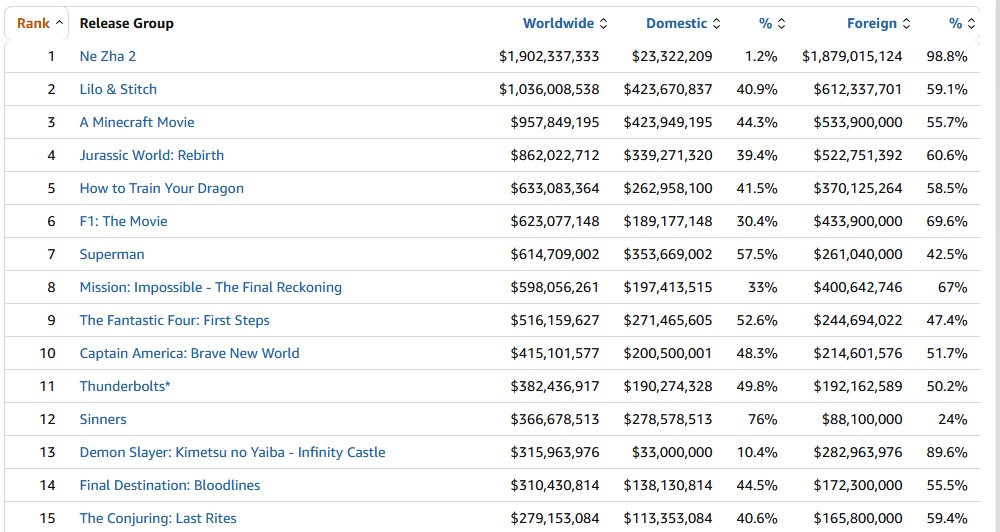Screen dimensions: 1000x532
Task: View Final Destination: Bloodlines page
Action: tap(170, 485)
